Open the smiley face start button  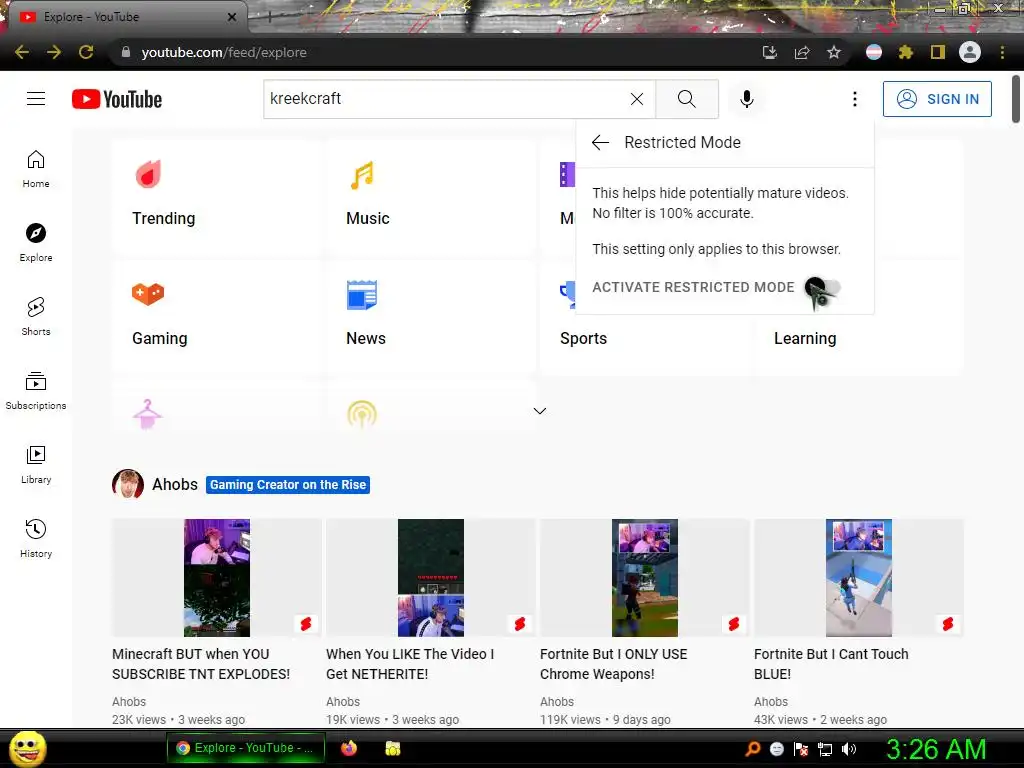point(27,749)
